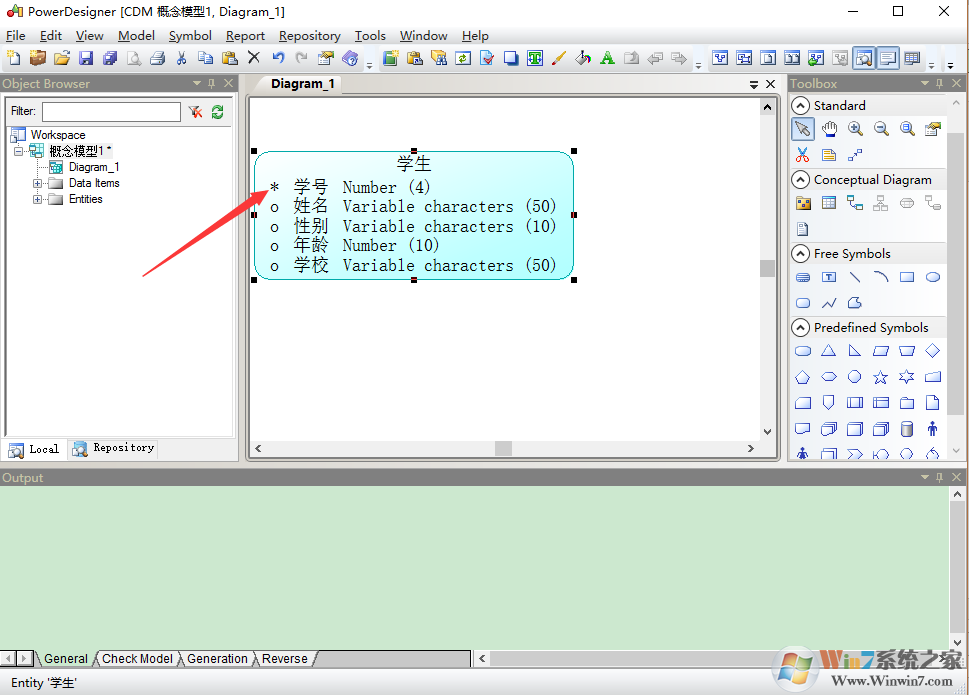Toggle the highlighted Object Browser toolbar button

pos(863,59)
